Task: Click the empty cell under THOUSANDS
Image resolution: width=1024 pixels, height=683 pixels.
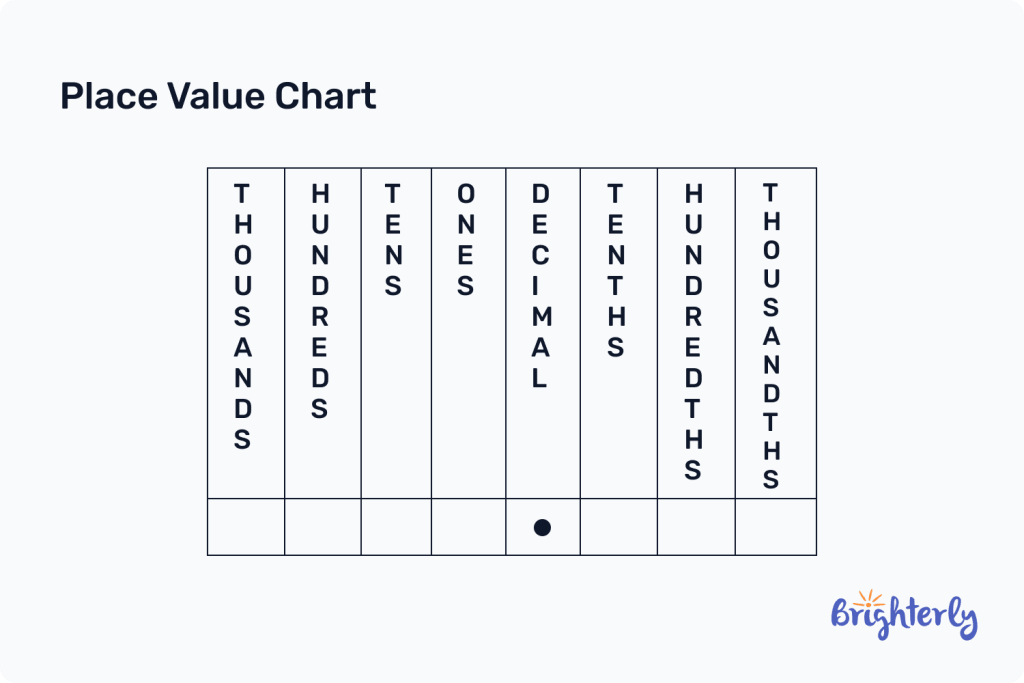Action: [246, 527]
